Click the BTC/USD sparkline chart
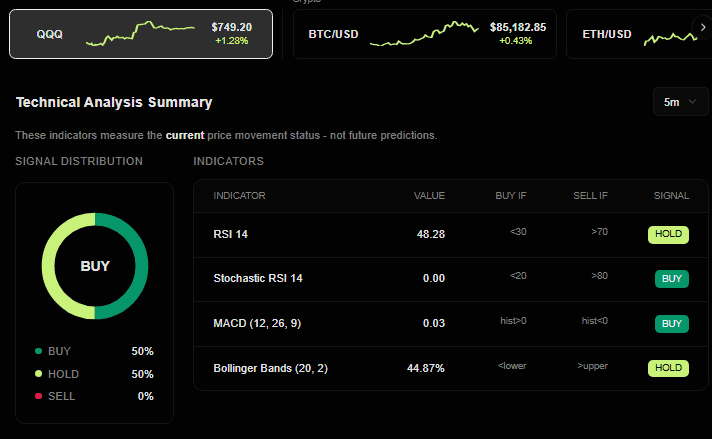Viewport: 712px width, 439px height. pos(424,34)
